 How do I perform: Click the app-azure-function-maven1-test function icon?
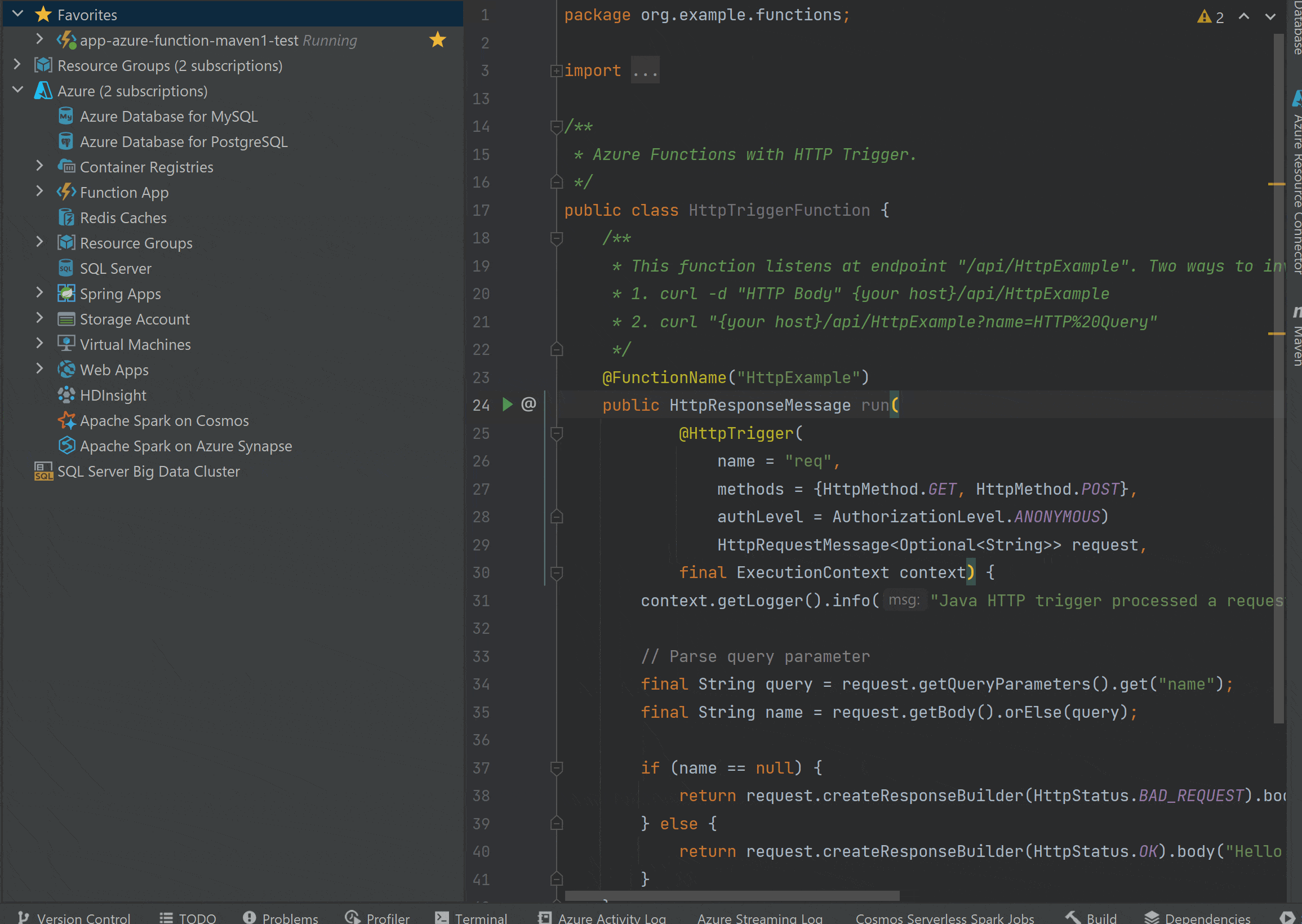66,40
